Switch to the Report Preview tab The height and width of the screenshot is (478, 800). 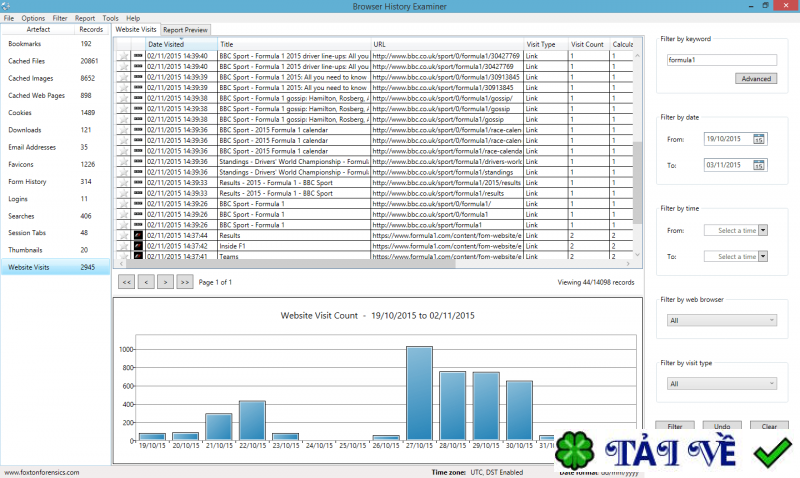tap(185, 30)
